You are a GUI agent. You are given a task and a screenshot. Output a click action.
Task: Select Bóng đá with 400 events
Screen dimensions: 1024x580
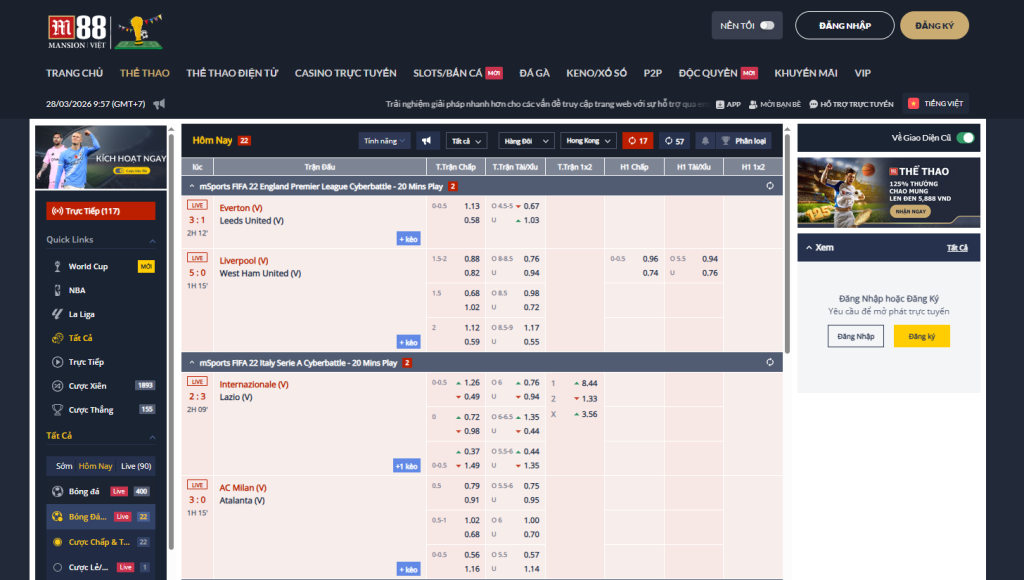coord(101,491)
